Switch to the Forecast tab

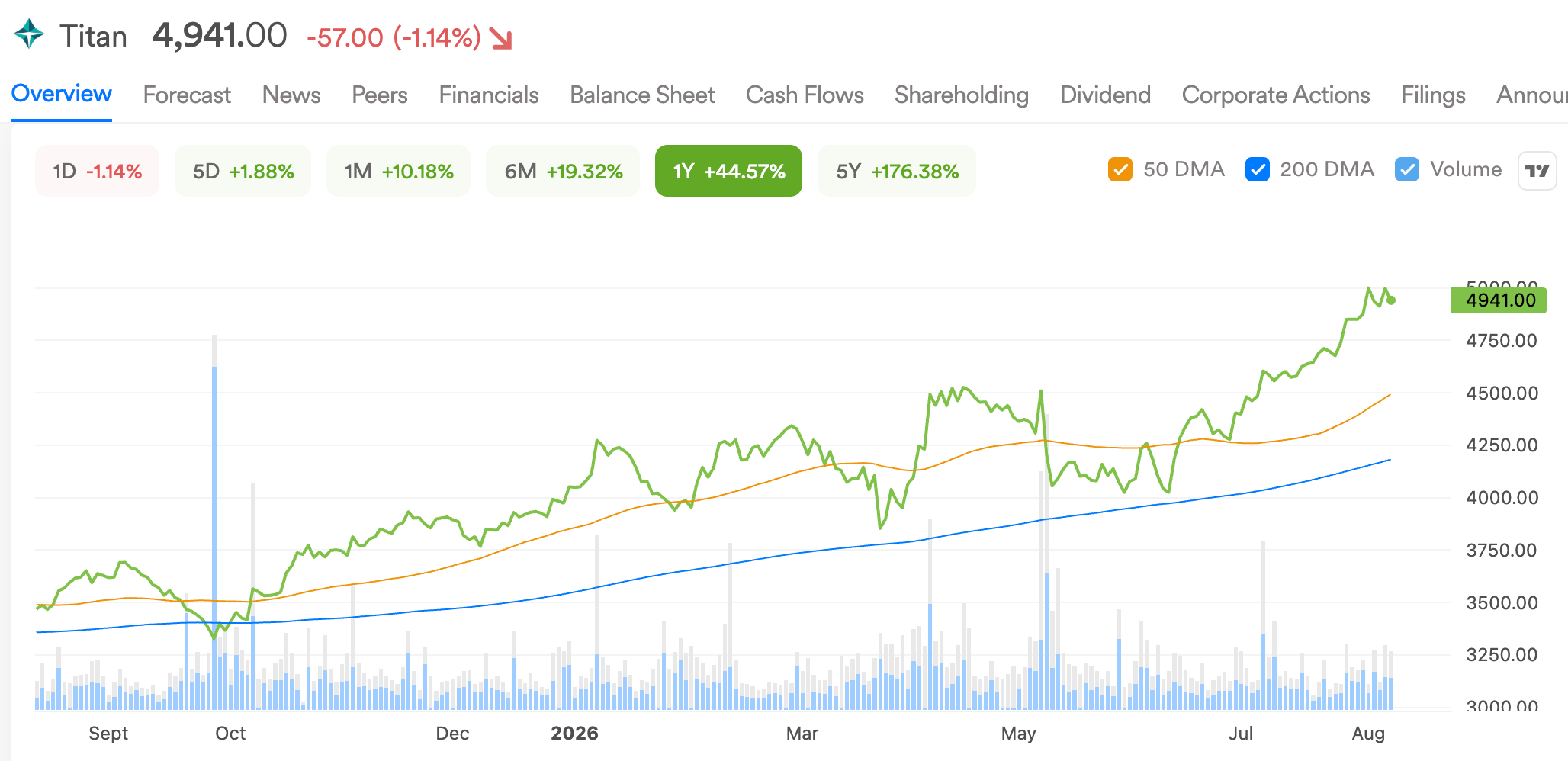click(x=187, y=95)
